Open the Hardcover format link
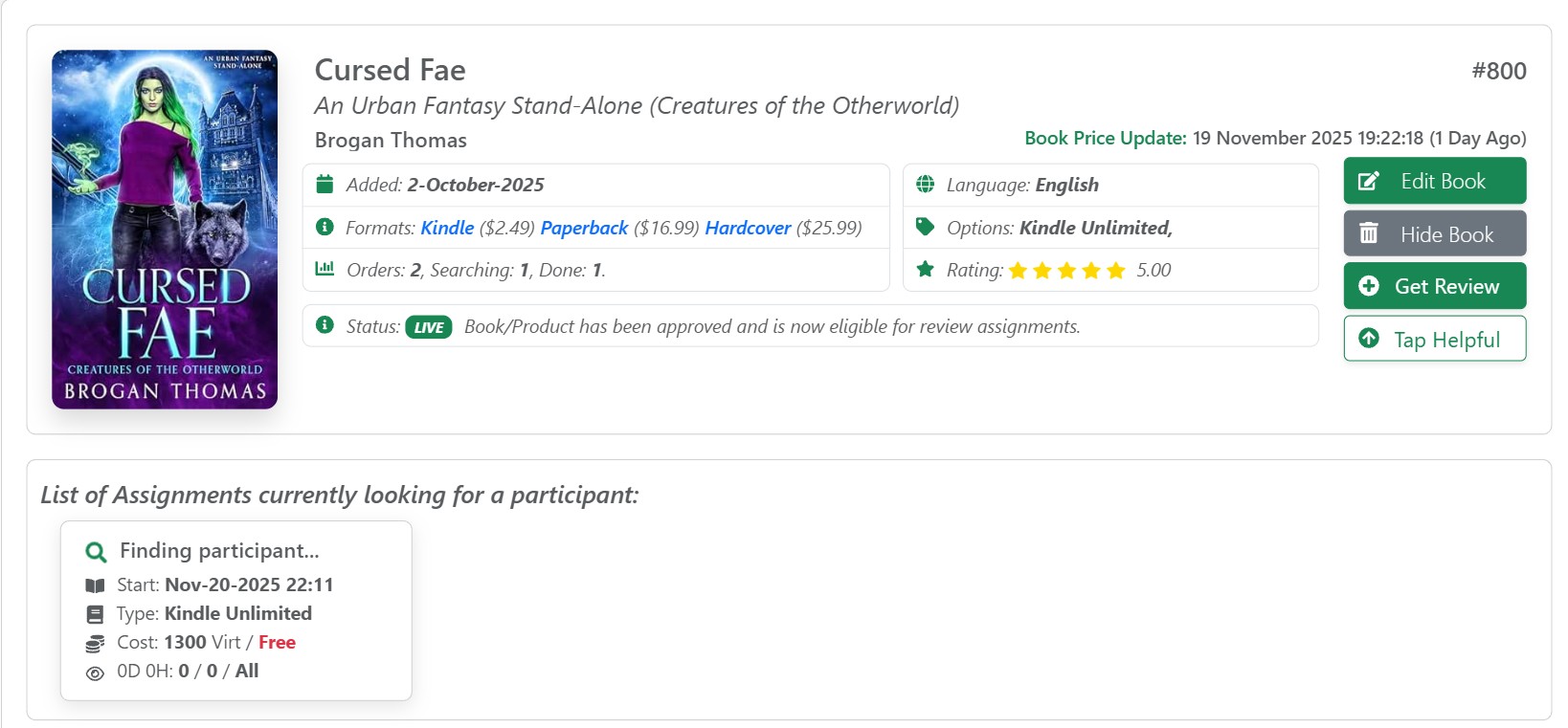 pyautogui.click(x=748, y=228)
